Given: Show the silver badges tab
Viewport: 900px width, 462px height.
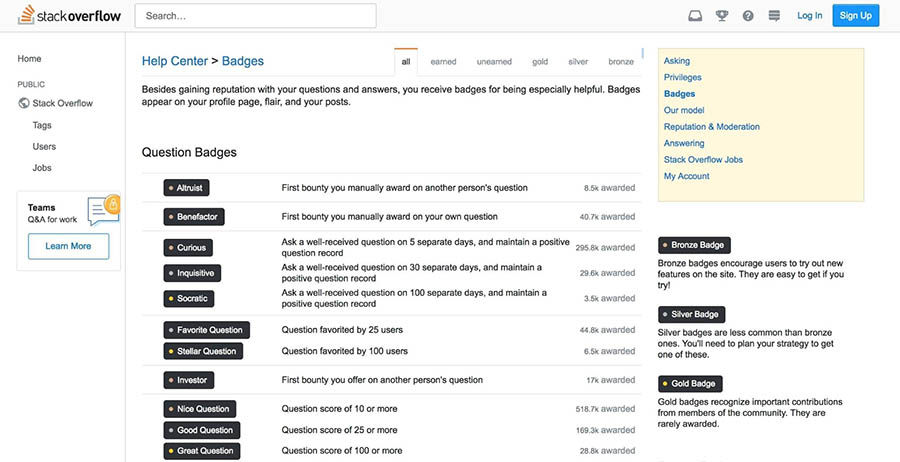Looking at the screenshot, I should click(578, 62).
